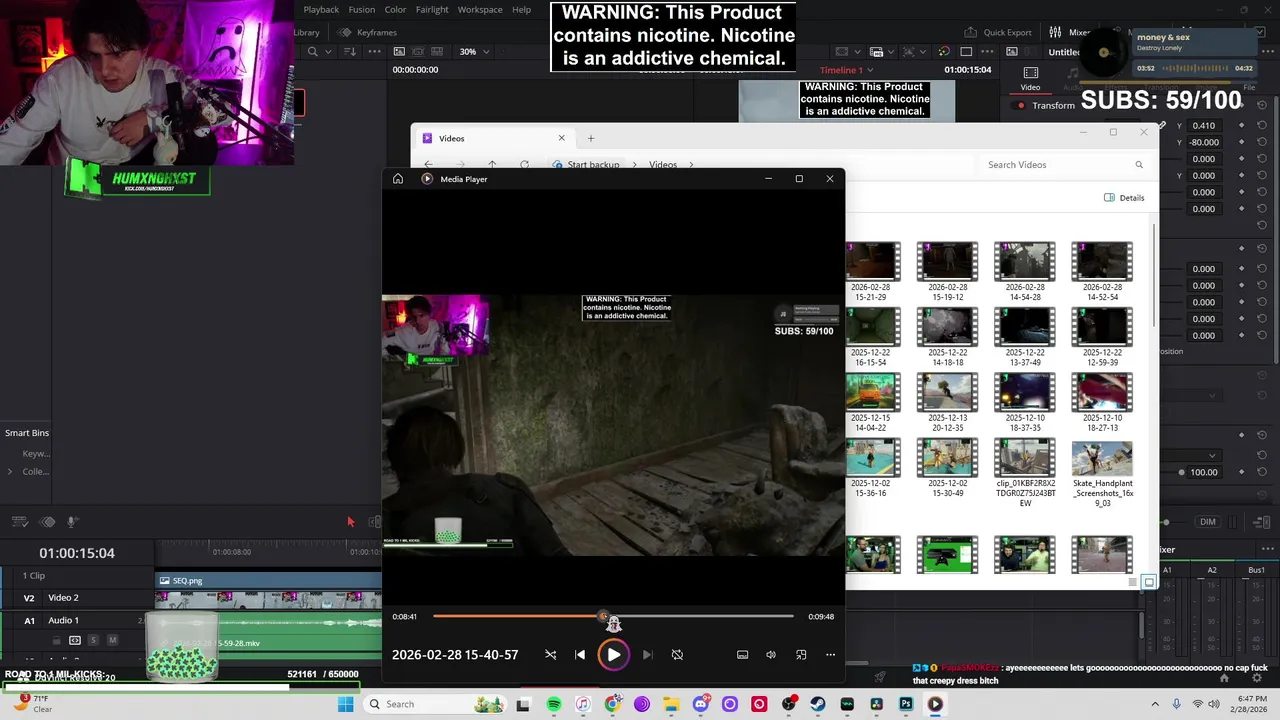Click File Explorer back arrow
Screen dimensions: 1280x720
point(428,165)
